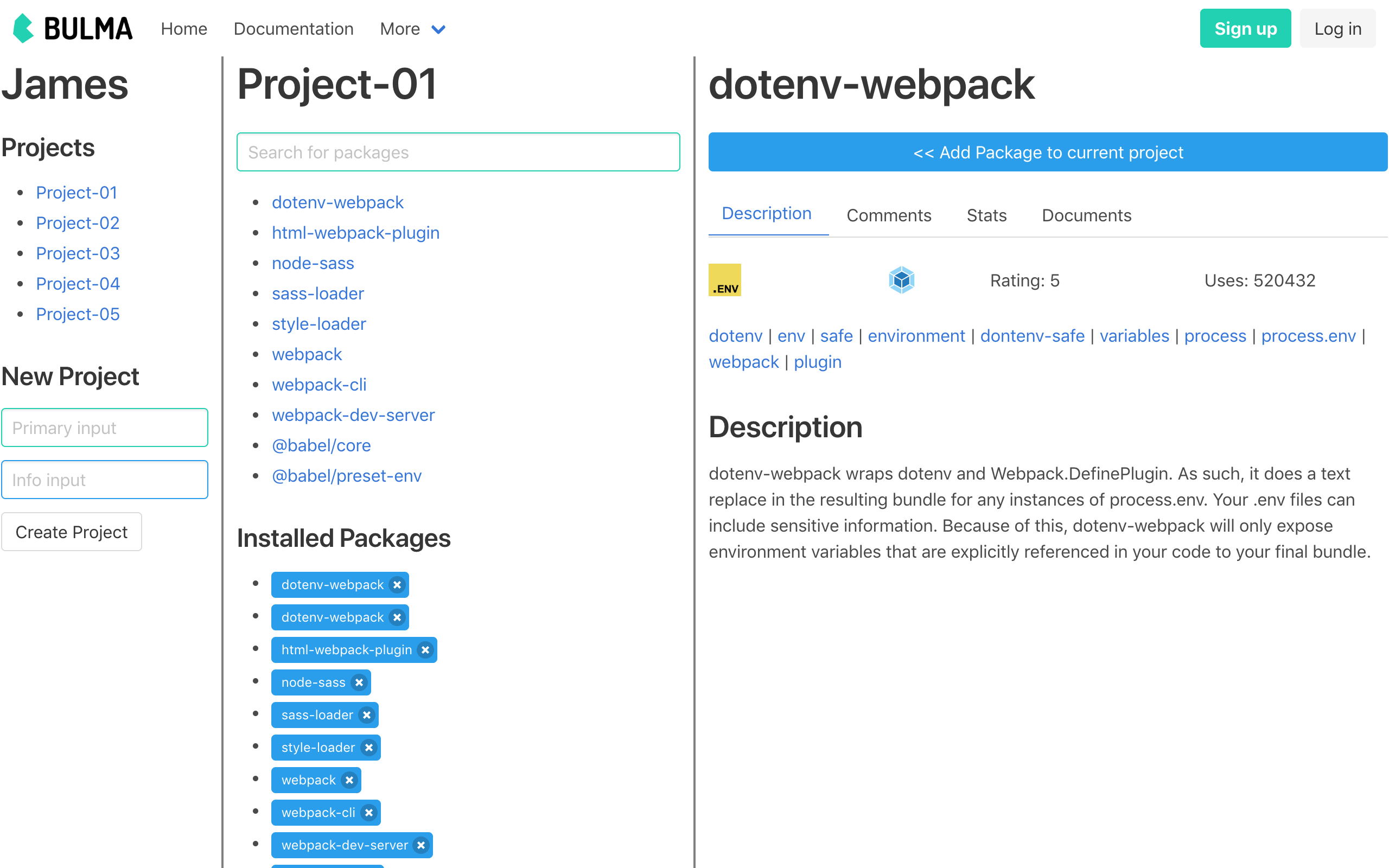Click the yellow .ENV package icon
This screenshot has width=1389, height=868.
(x=724, y=280)
